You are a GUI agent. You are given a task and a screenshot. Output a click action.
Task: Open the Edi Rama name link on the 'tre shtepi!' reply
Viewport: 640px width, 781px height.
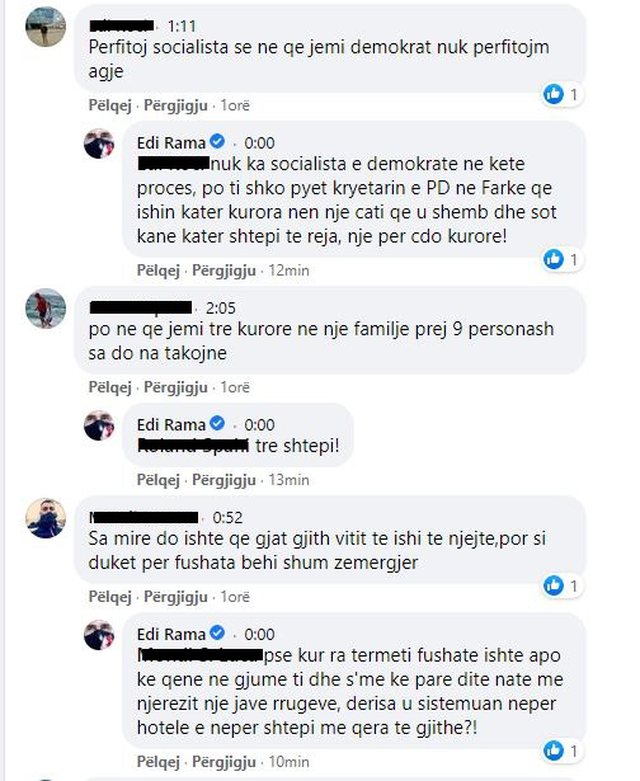pyautogui.click(x=171, y=425)
